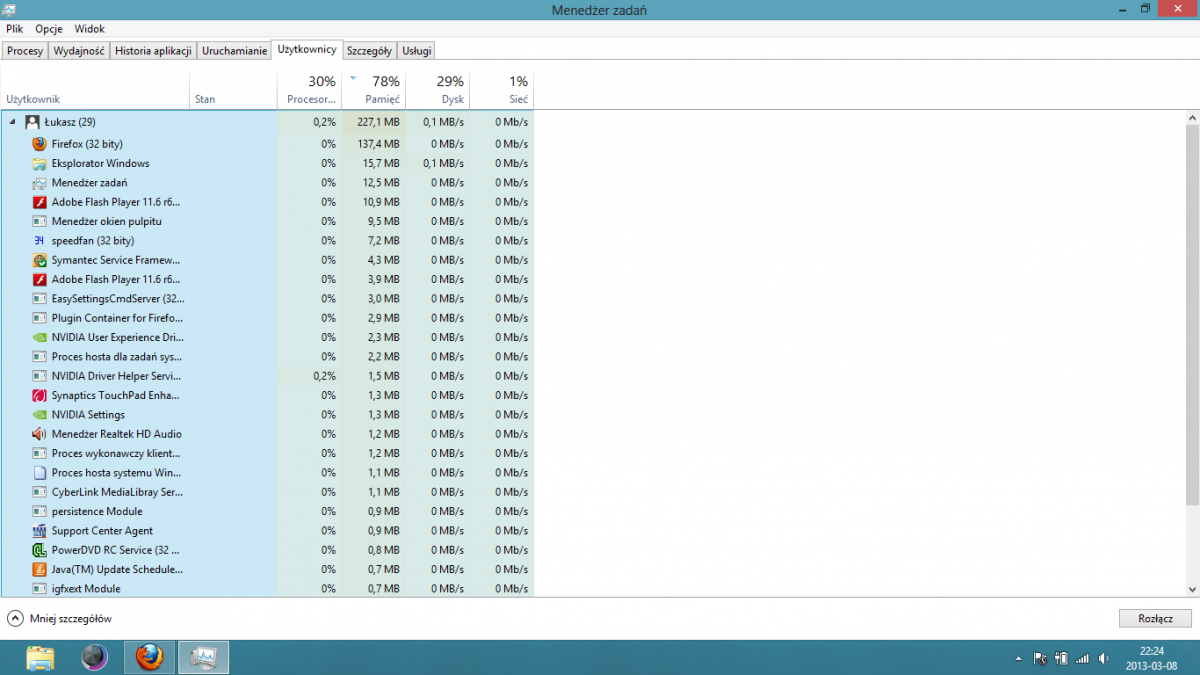Open the Usługi tab
The image size is (1200, 675).
tap(416, 51)
